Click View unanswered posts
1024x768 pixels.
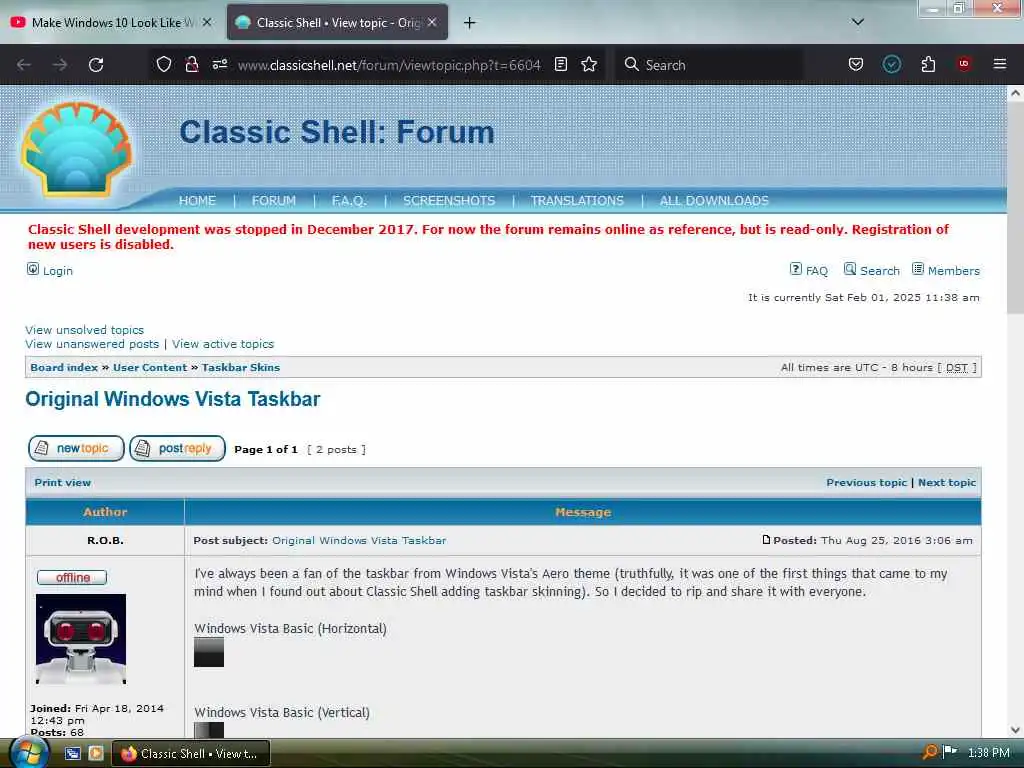point(92,344)
